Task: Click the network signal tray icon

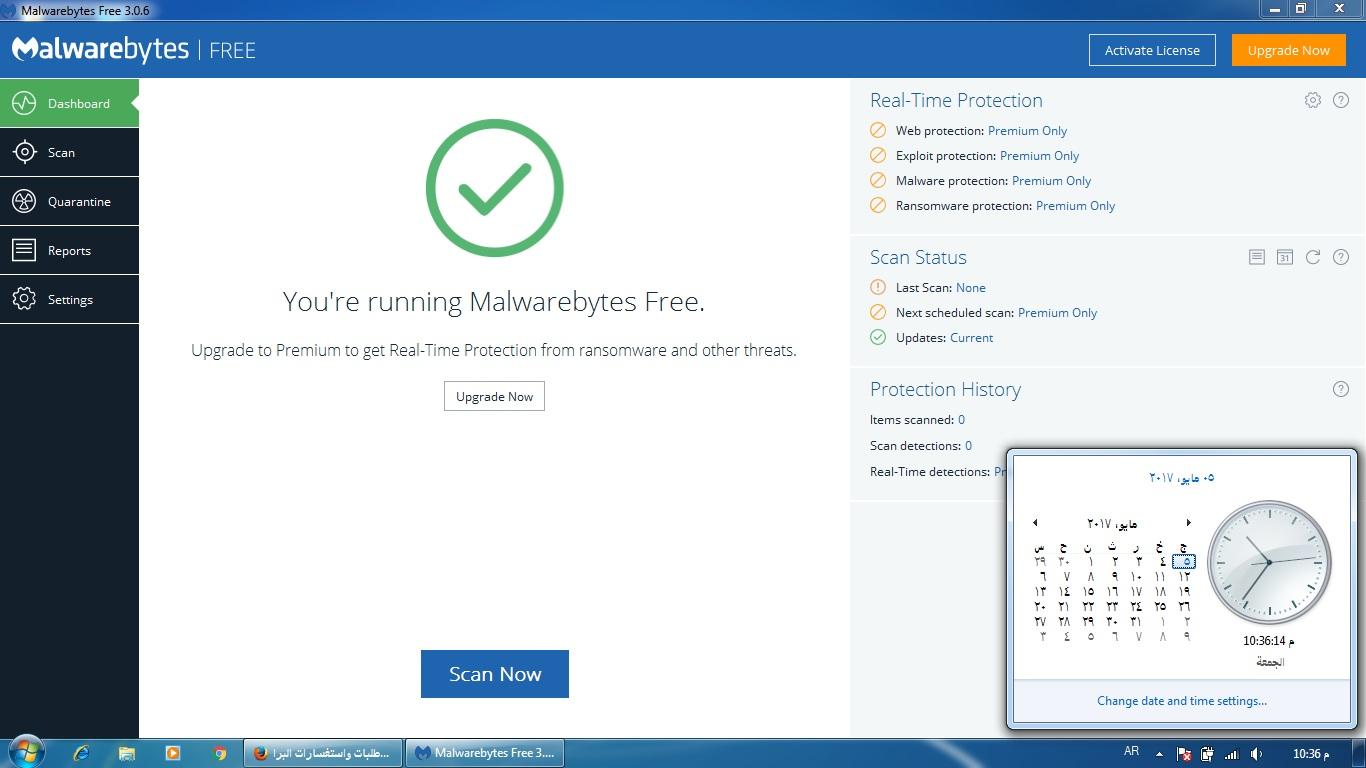Action: point(1232,754)
